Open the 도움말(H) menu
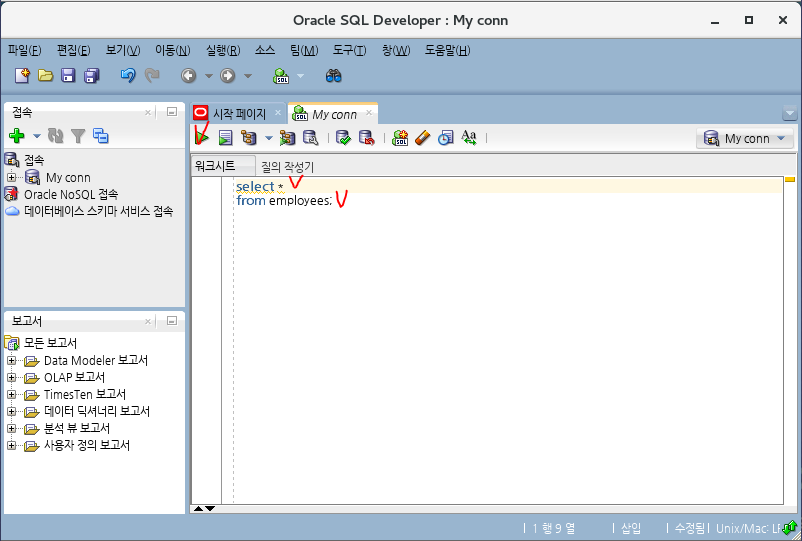The image size is (802, 541). 447,51
